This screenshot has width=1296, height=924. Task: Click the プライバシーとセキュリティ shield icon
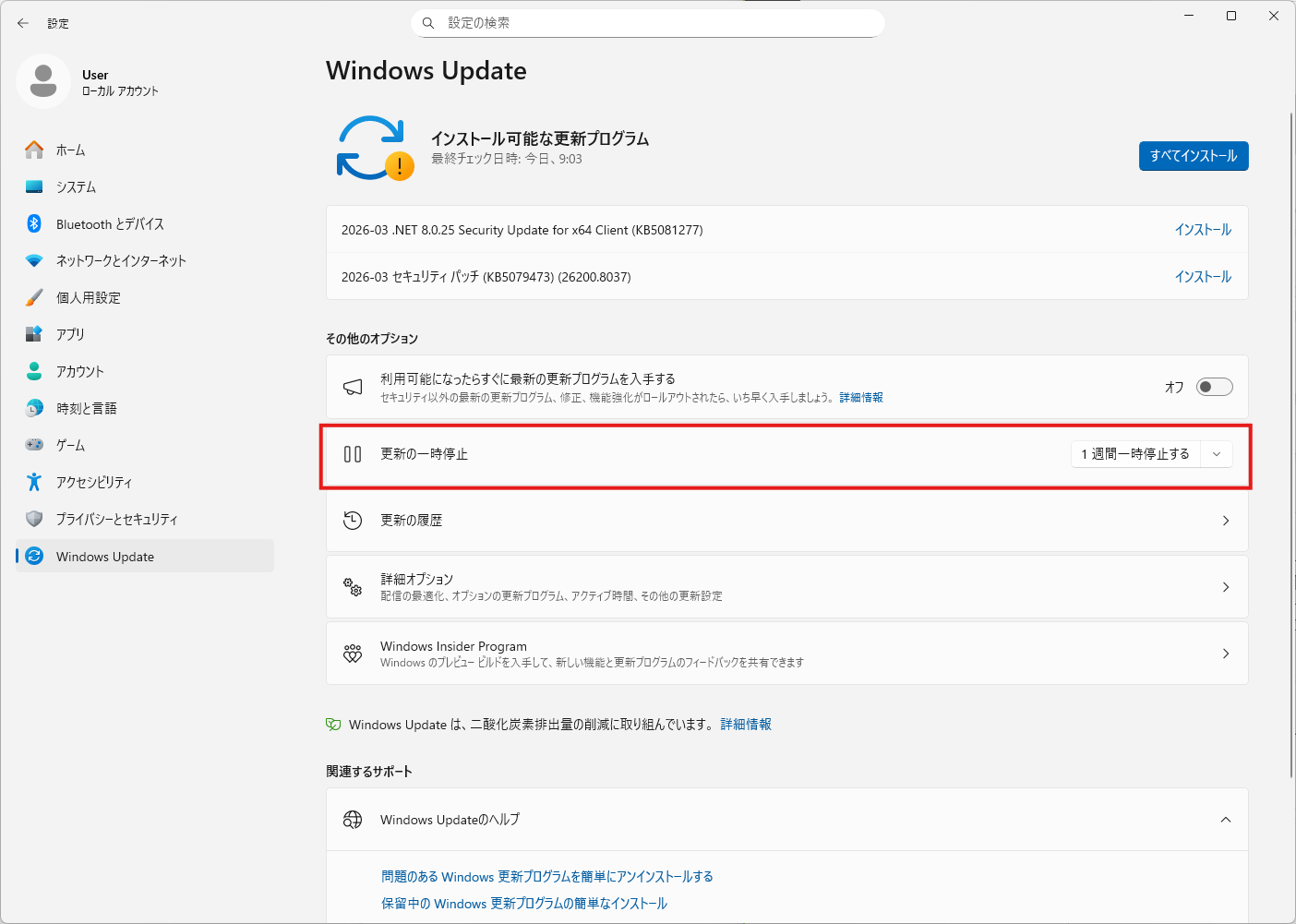click(34, 519)
